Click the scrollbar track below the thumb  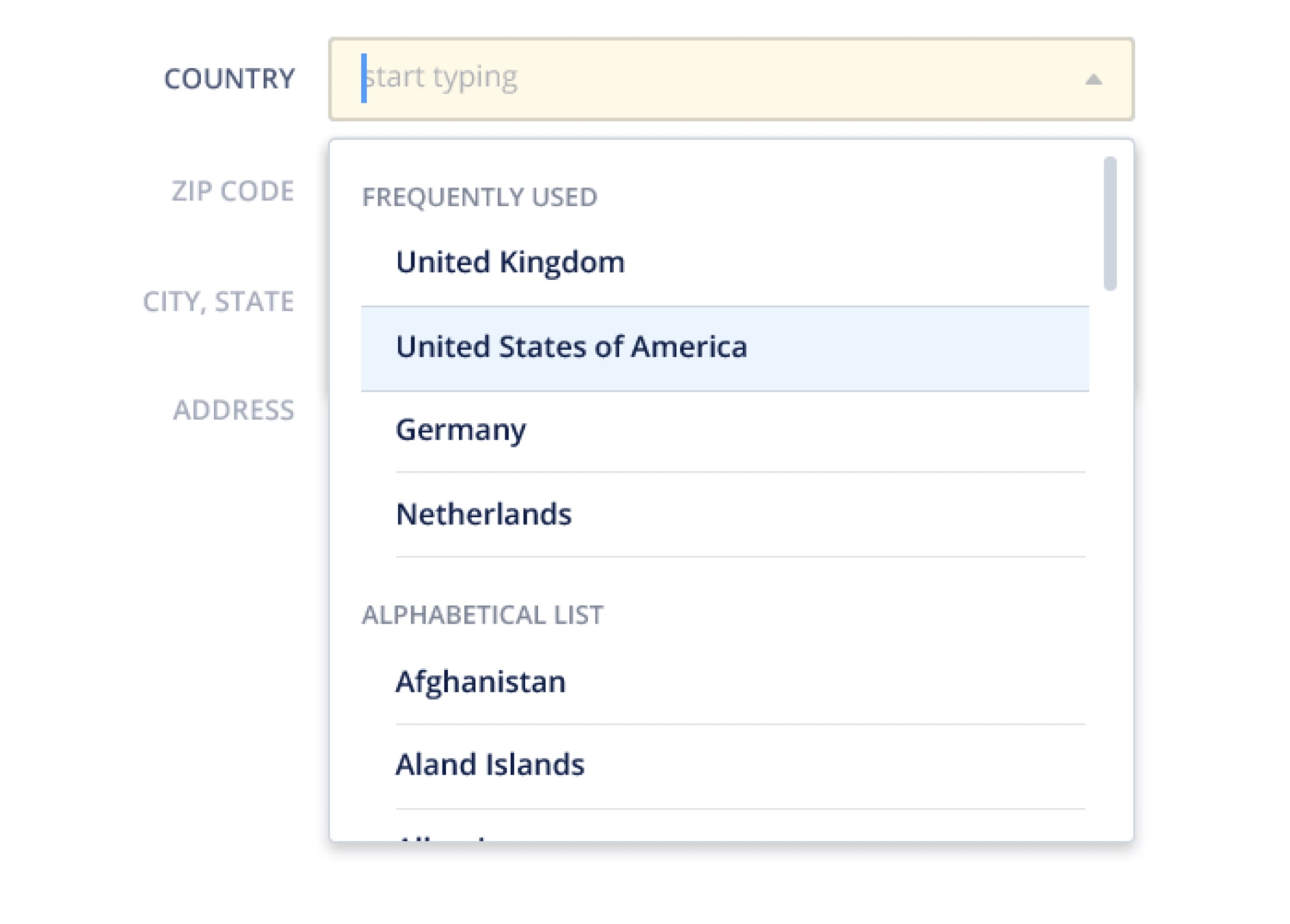1110,512
